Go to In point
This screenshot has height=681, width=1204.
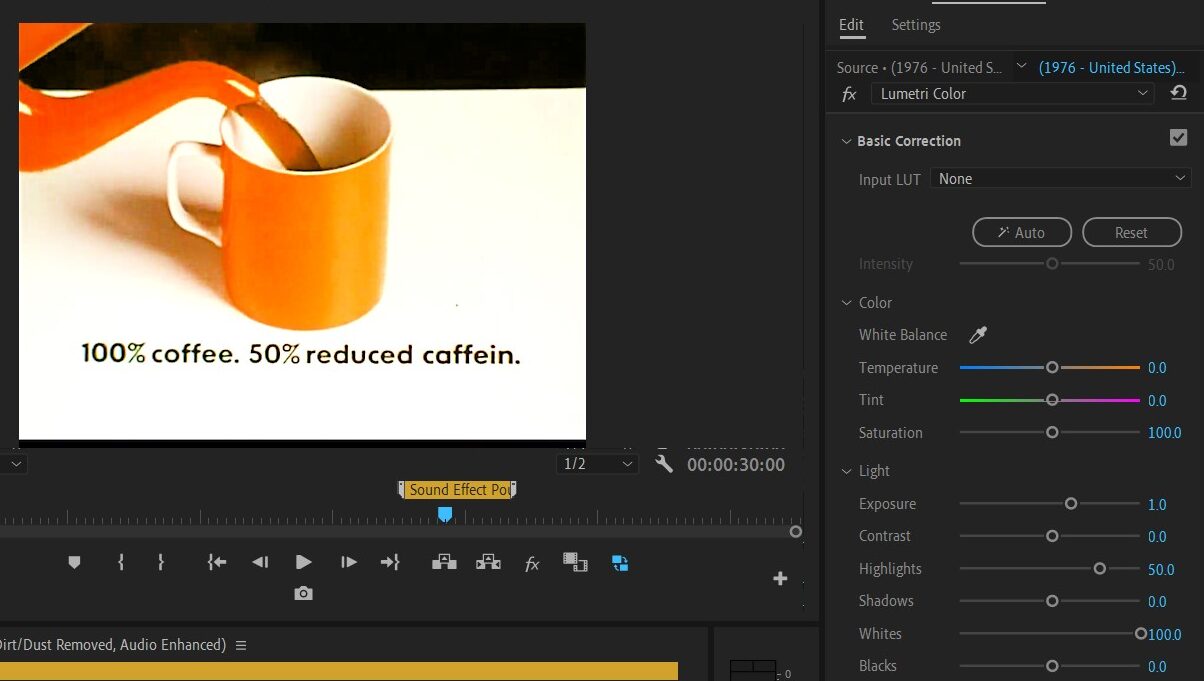coord(217,563)
